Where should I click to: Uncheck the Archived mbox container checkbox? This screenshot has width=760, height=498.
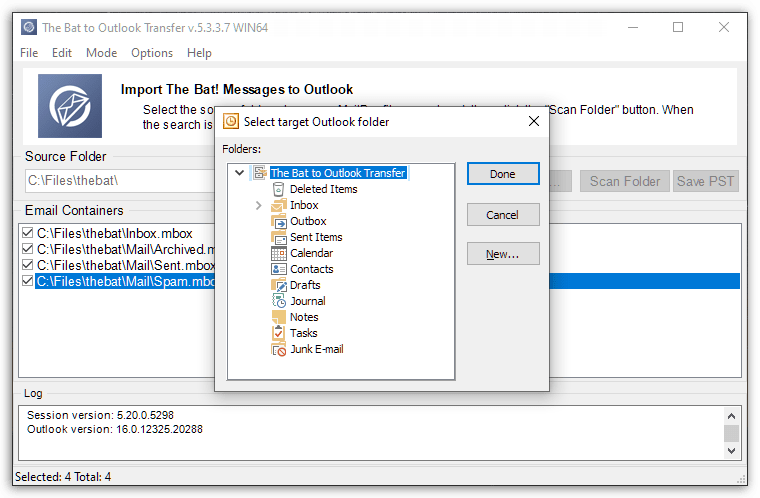[28, 249]
